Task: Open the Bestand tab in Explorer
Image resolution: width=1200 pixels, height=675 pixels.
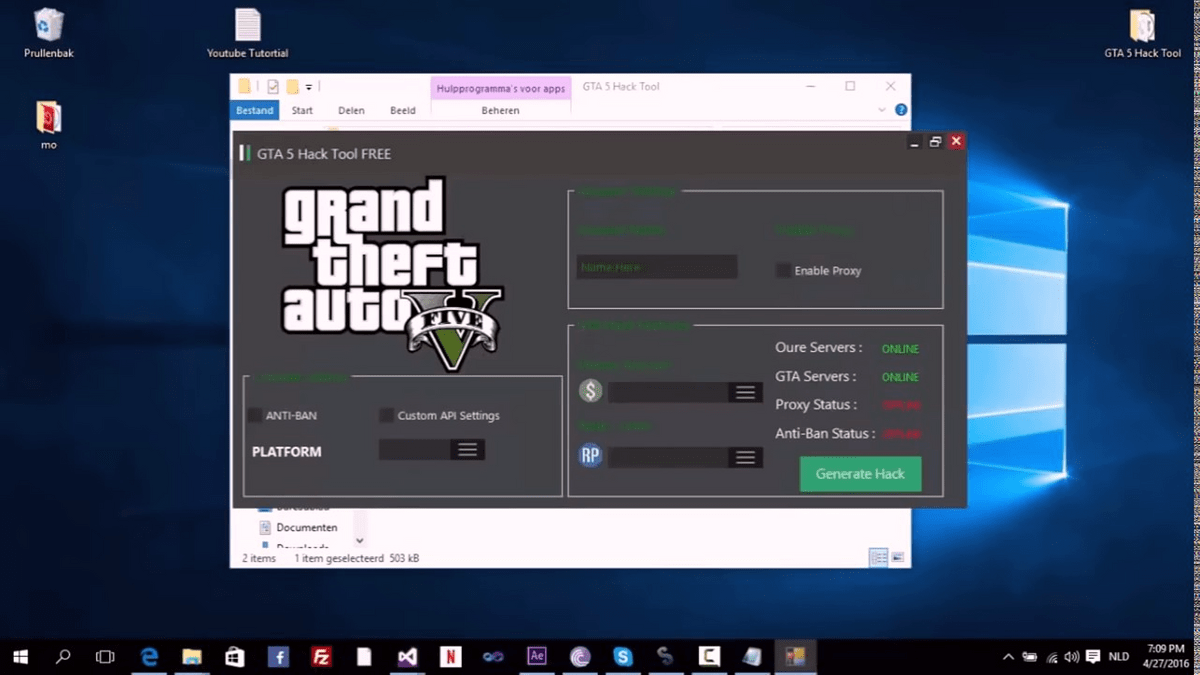Action: click(x=255, y=110)
